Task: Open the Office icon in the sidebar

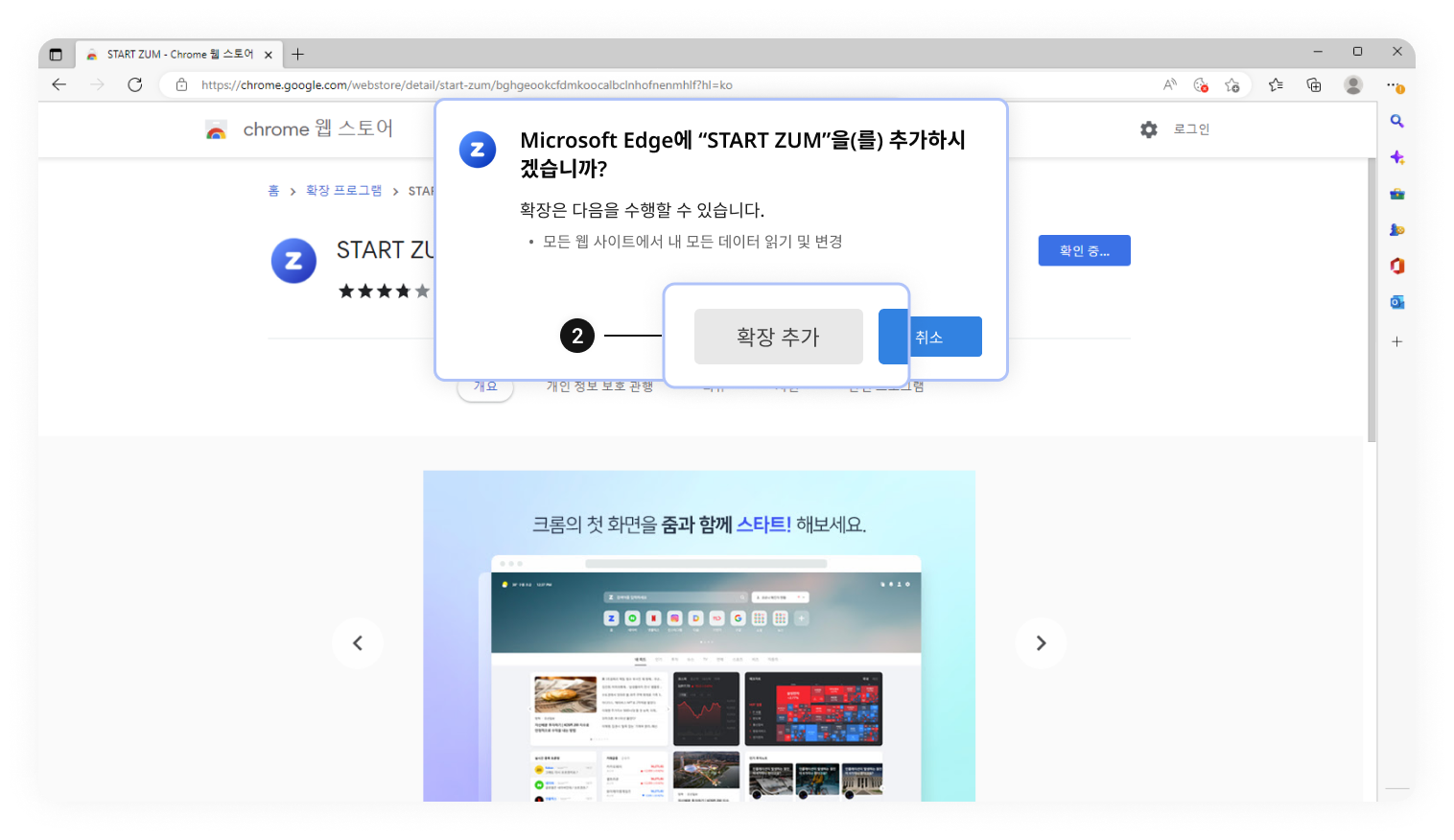Action: click(1397, 266)
